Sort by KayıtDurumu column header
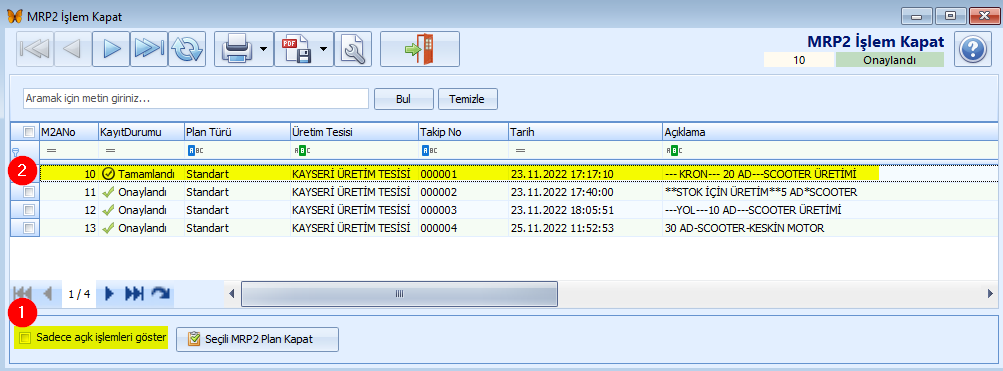The width and height of the screenshot is (1003, 371). click(141, 132)
